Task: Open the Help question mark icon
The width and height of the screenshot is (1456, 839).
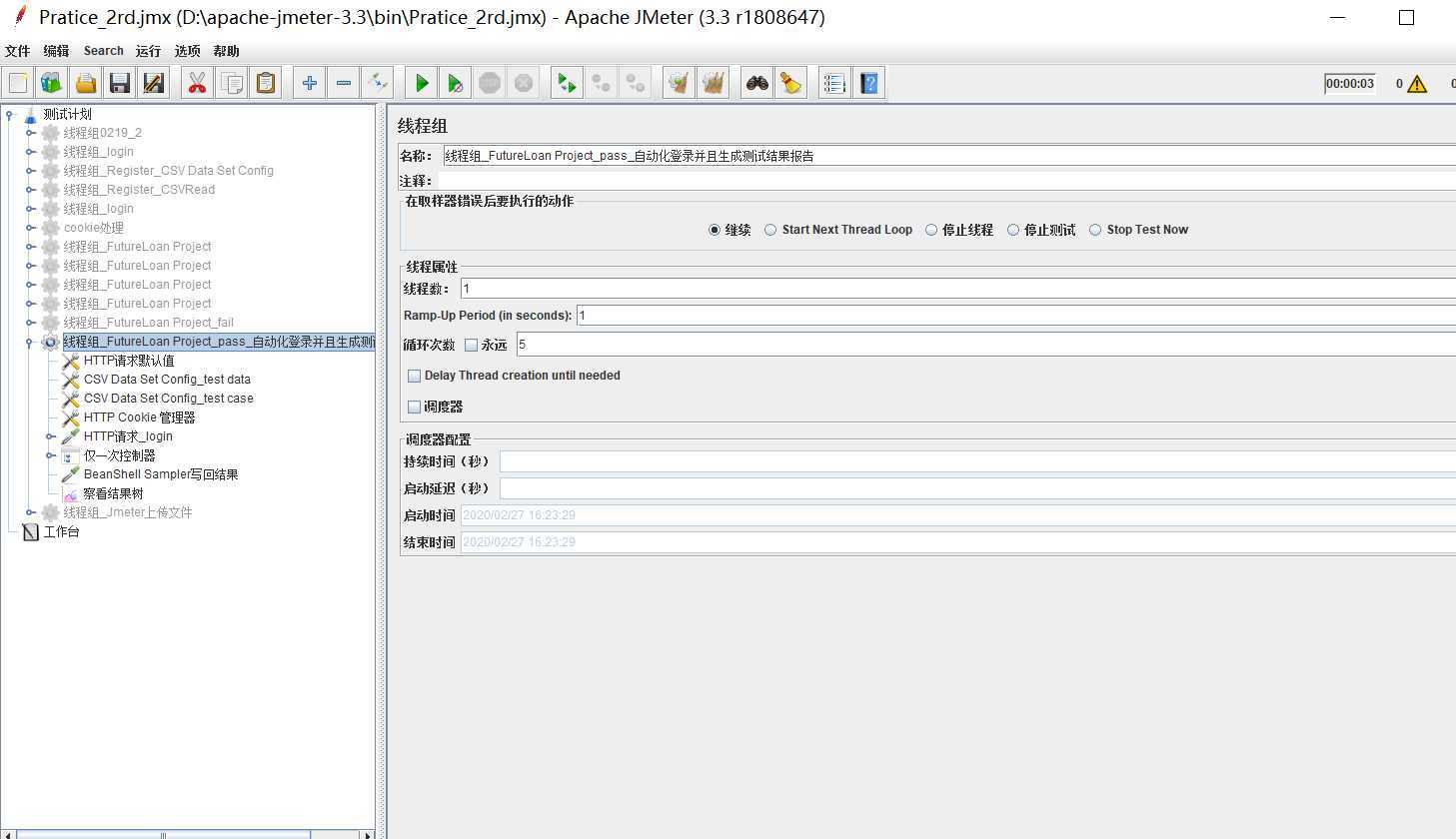Action: (869, 84)
